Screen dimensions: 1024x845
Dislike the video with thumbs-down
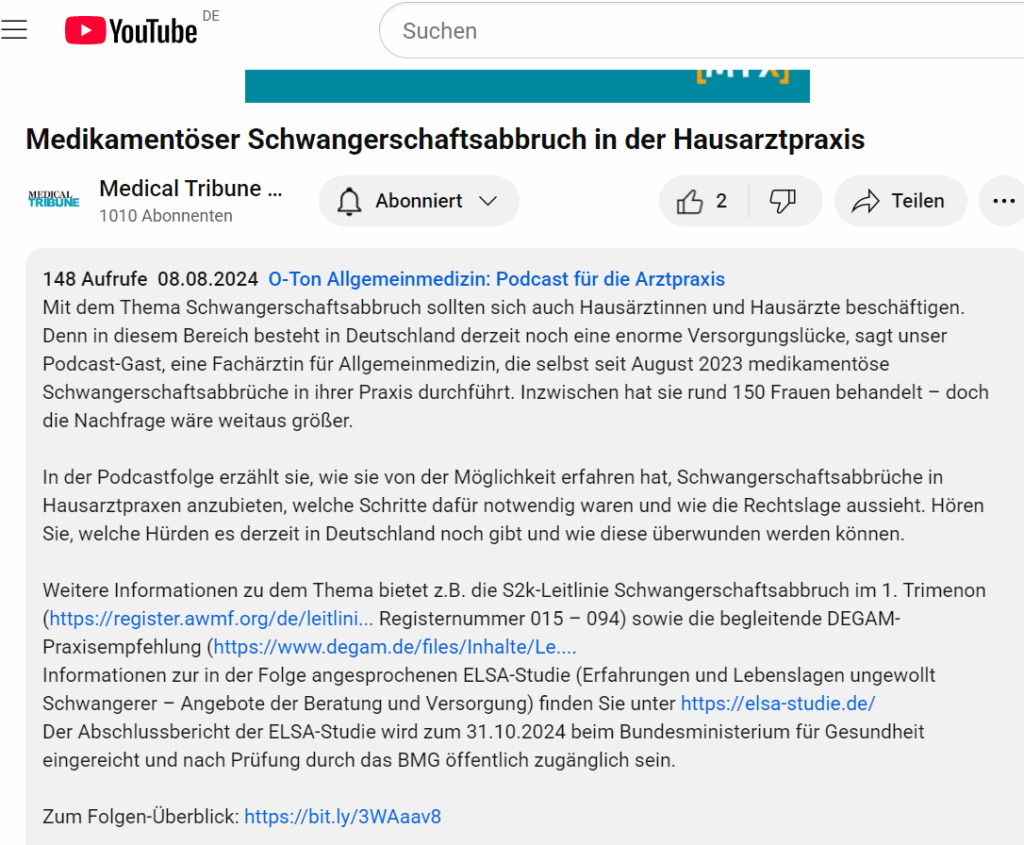point(782,201)
